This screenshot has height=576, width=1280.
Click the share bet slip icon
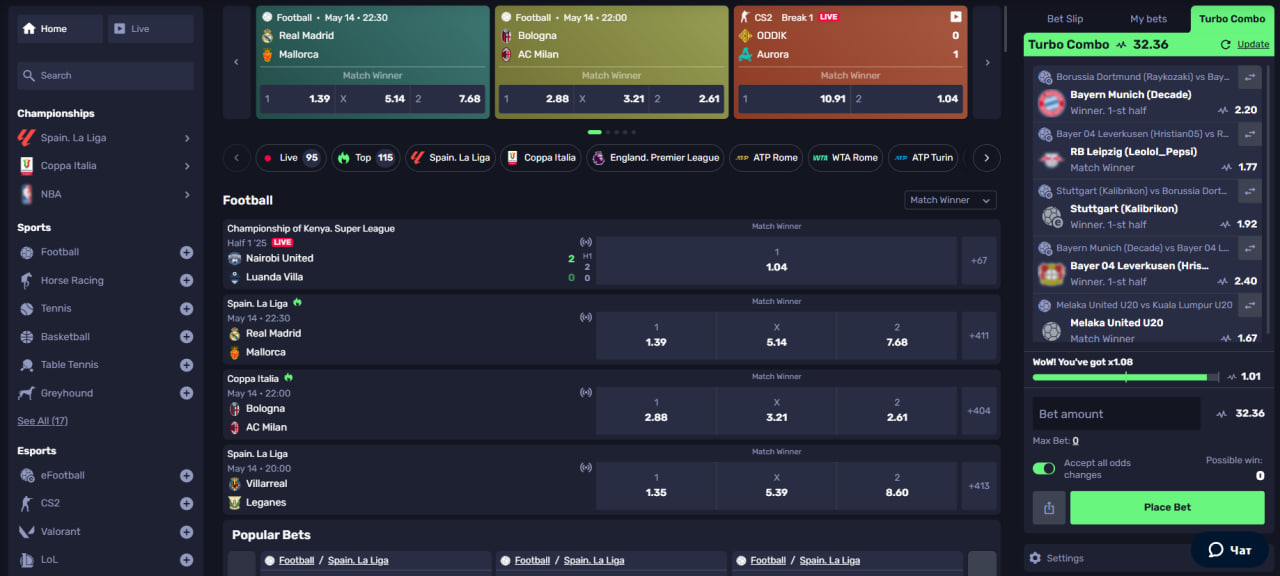pyautogui.click(x=1048, y=508)
